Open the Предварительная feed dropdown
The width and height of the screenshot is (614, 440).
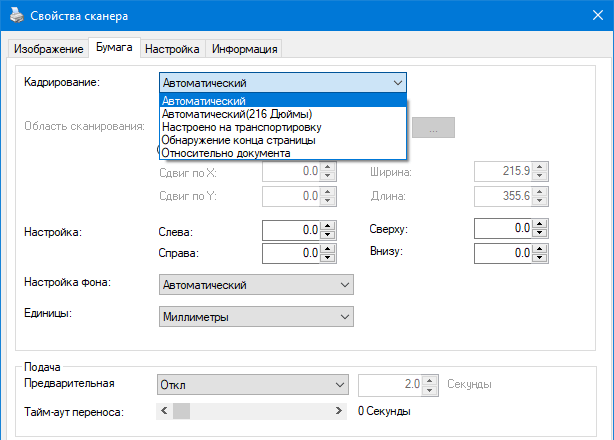(x=344, y=385)
